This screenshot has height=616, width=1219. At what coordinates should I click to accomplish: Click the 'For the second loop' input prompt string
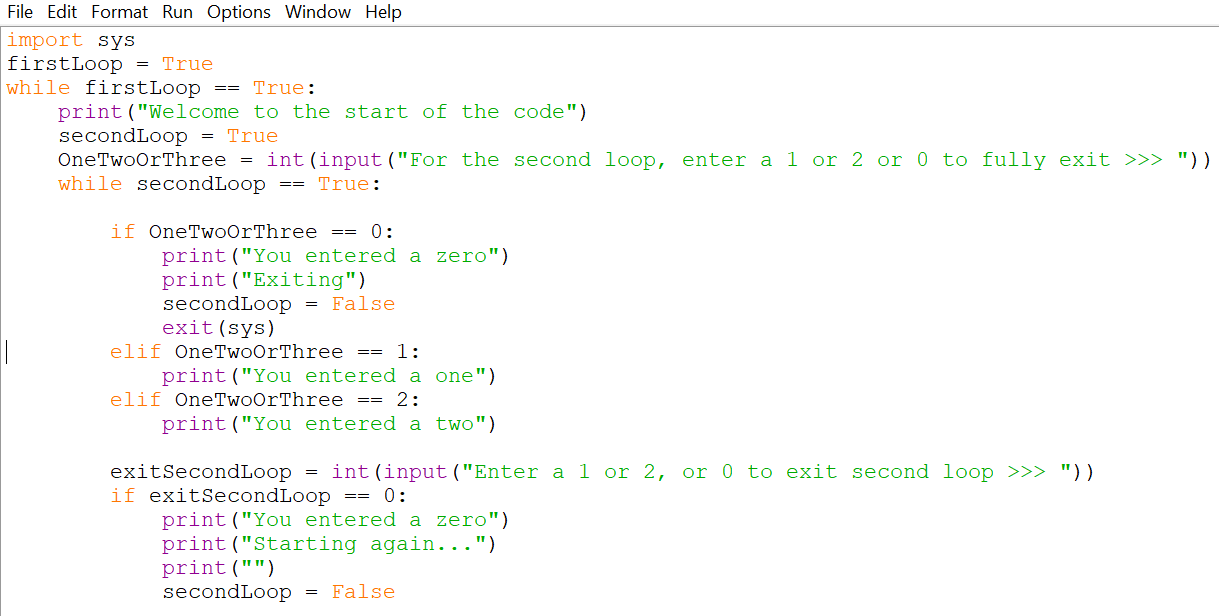[x=794, y=160]
